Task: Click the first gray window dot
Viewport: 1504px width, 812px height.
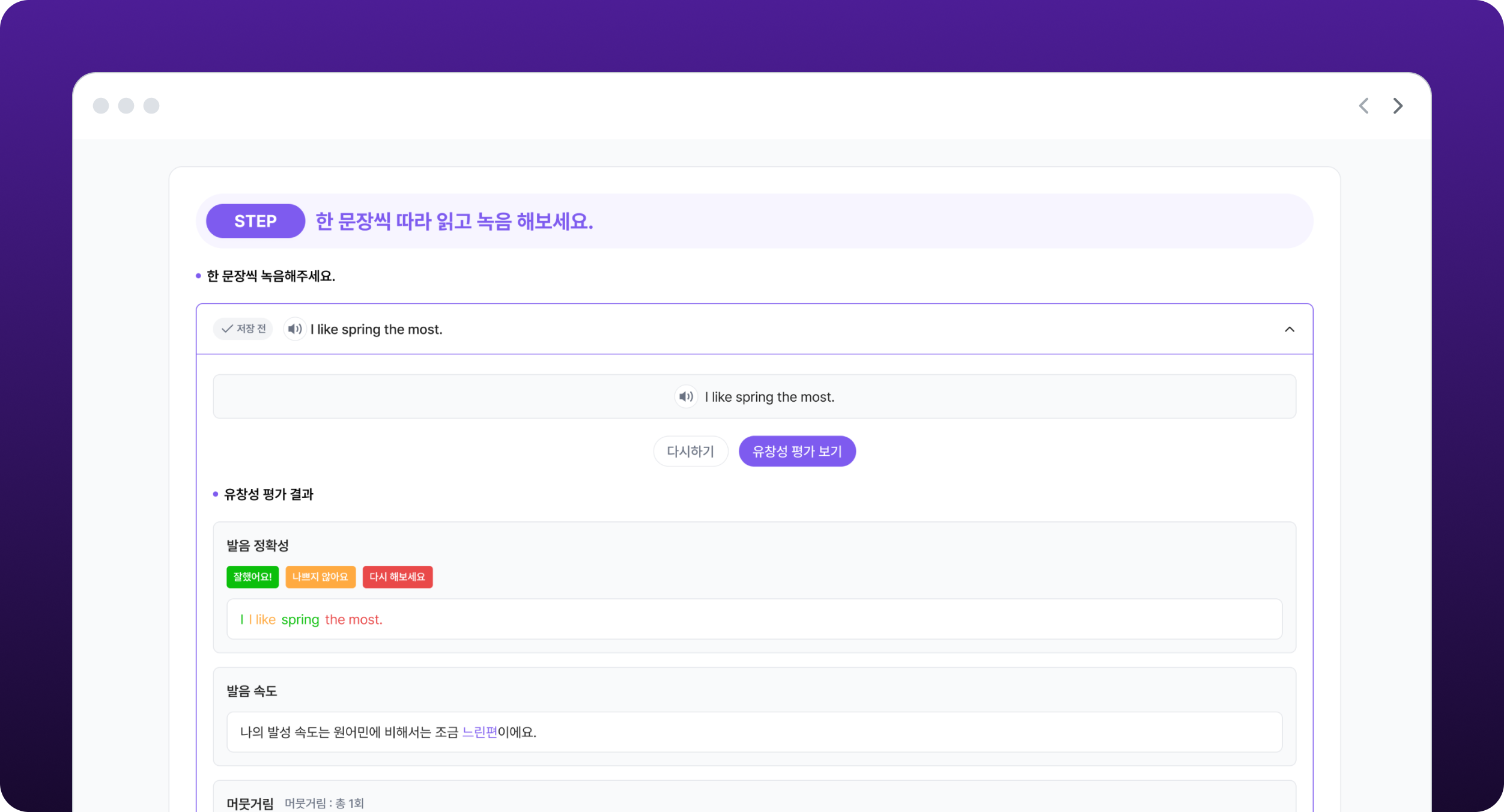Action: (x=101, y=106)
